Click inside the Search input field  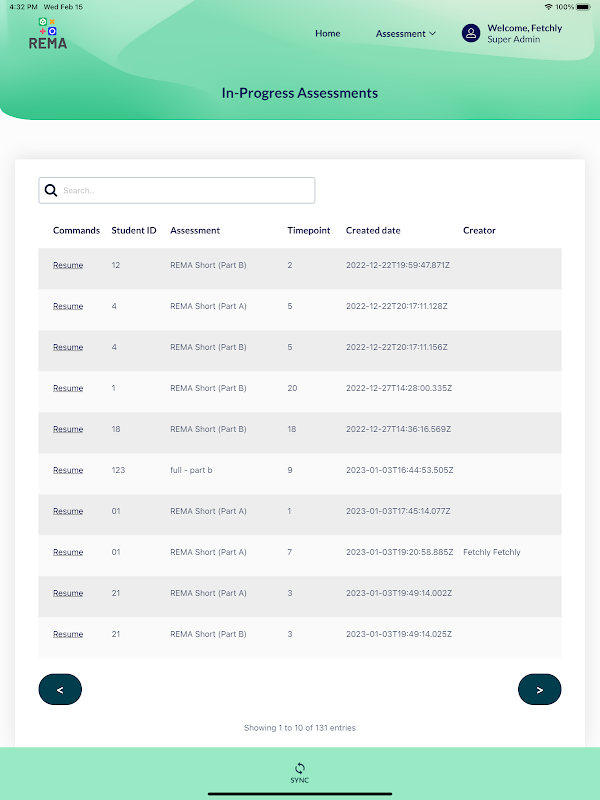(177, 190)
